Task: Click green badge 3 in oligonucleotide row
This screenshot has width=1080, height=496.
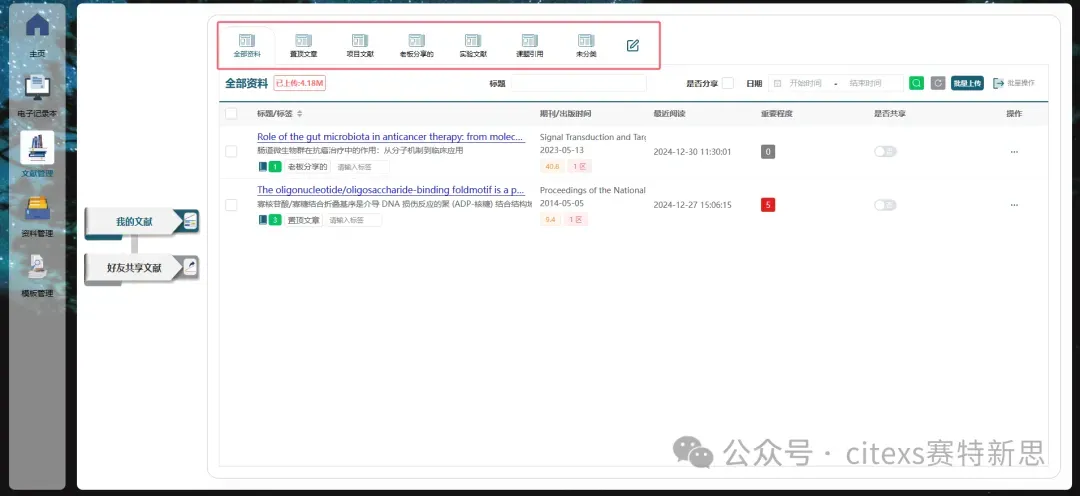Action: point(275,220)
